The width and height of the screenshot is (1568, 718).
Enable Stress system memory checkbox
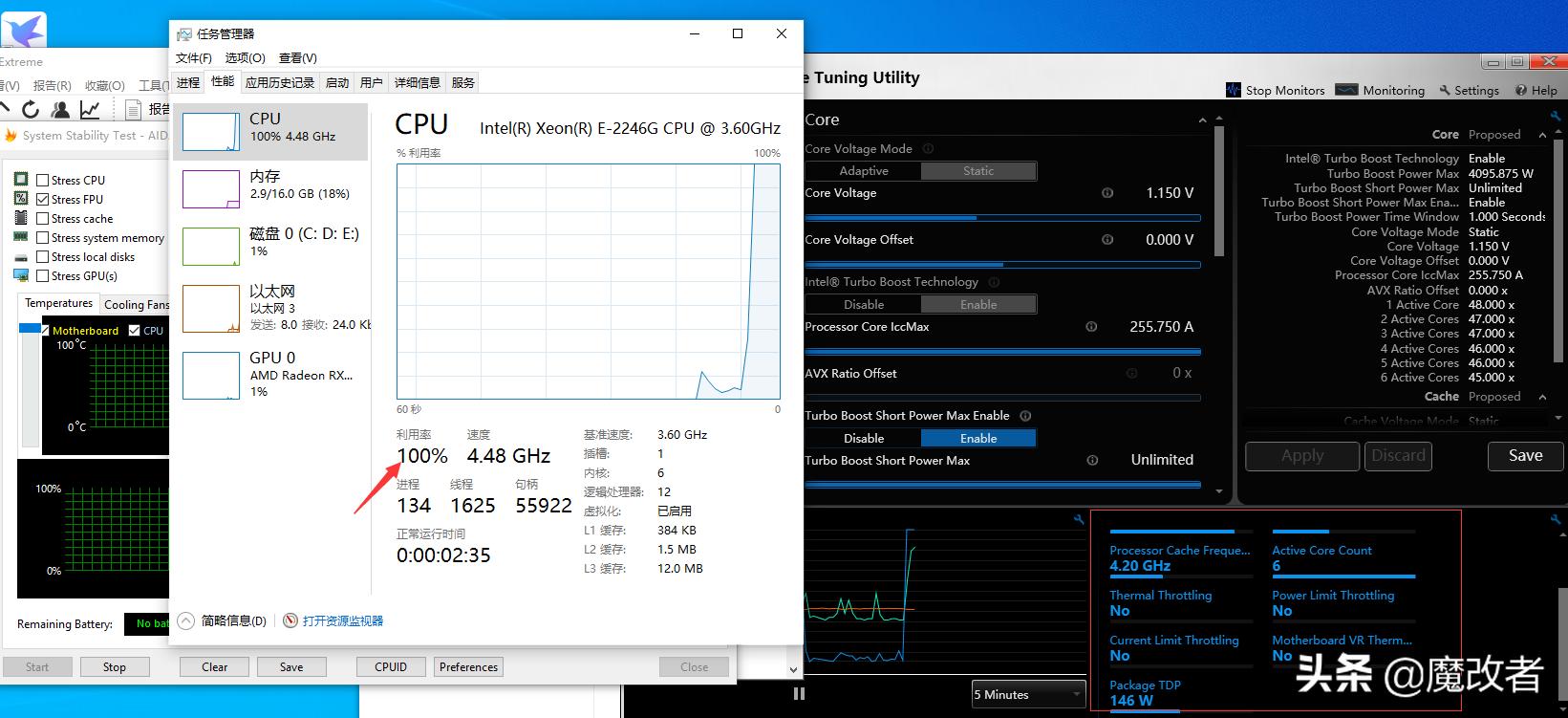point(42,237)
